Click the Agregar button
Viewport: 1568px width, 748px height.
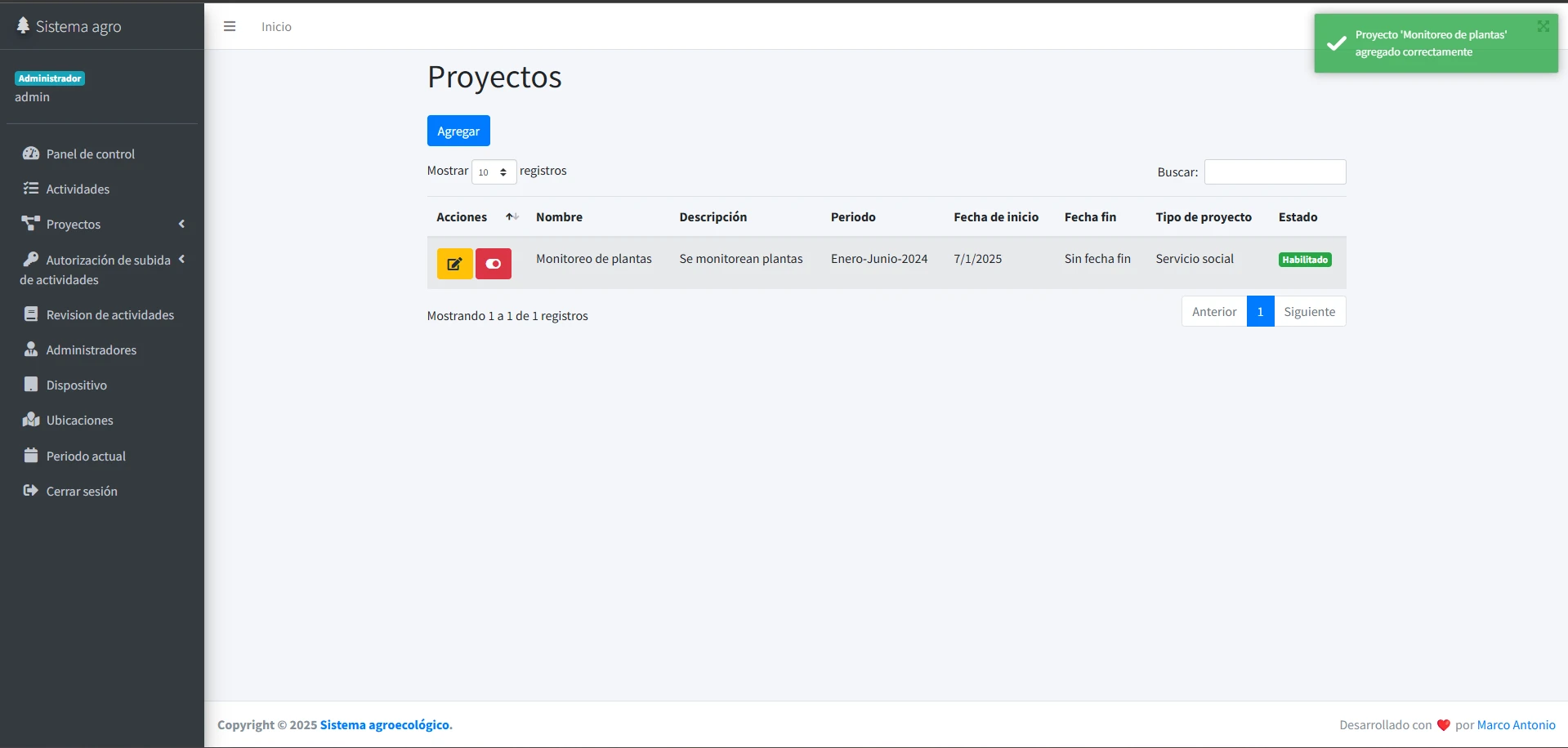point(458,131)
